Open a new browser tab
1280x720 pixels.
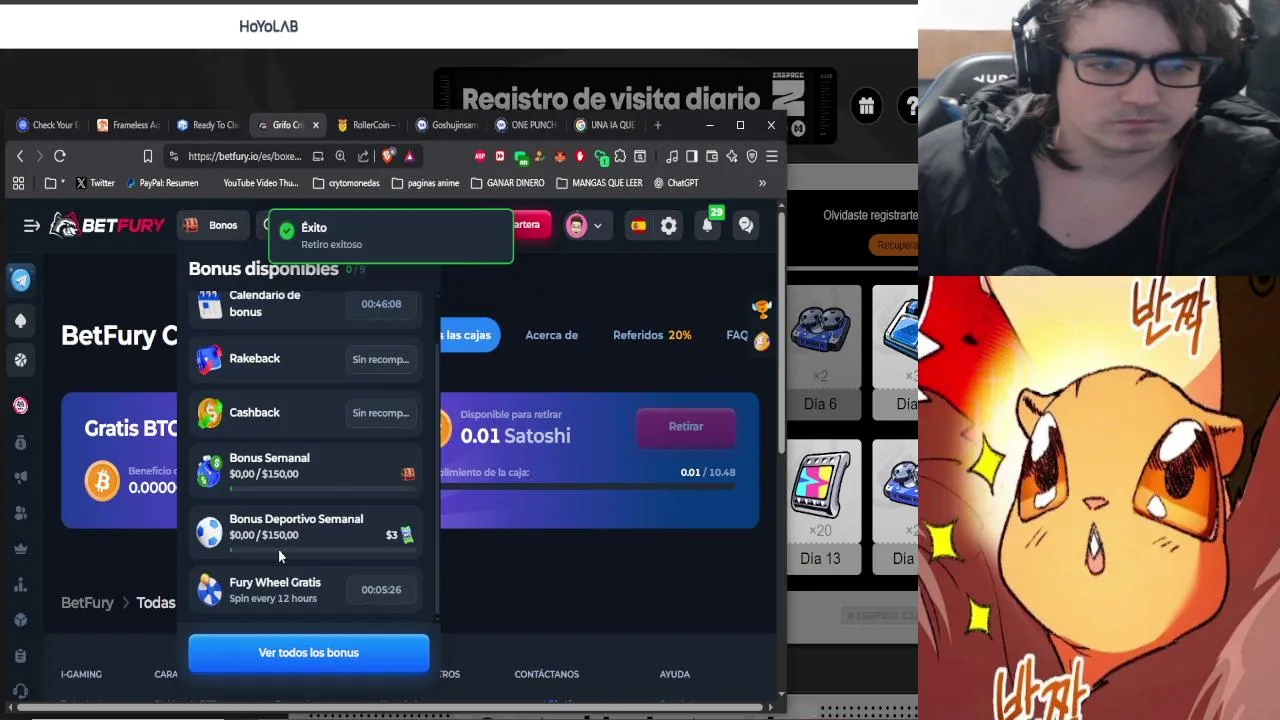pyautogui.click(x=657, y=125)
